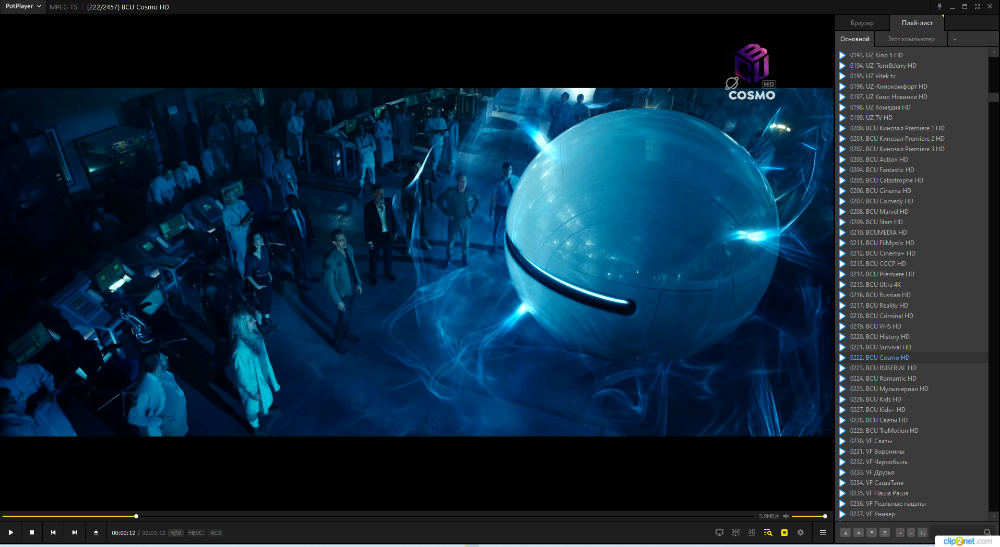Click the seek bar at current position

(136, 516)
